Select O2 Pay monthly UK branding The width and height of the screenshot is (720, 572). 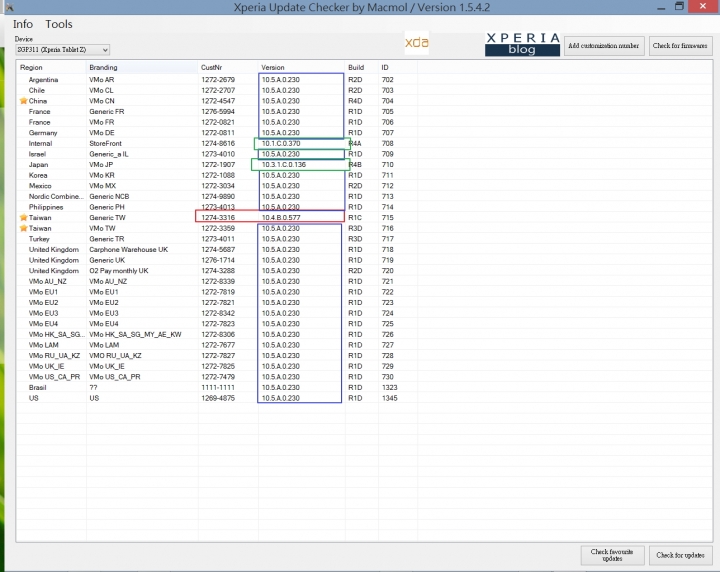[x=118, y=270]
